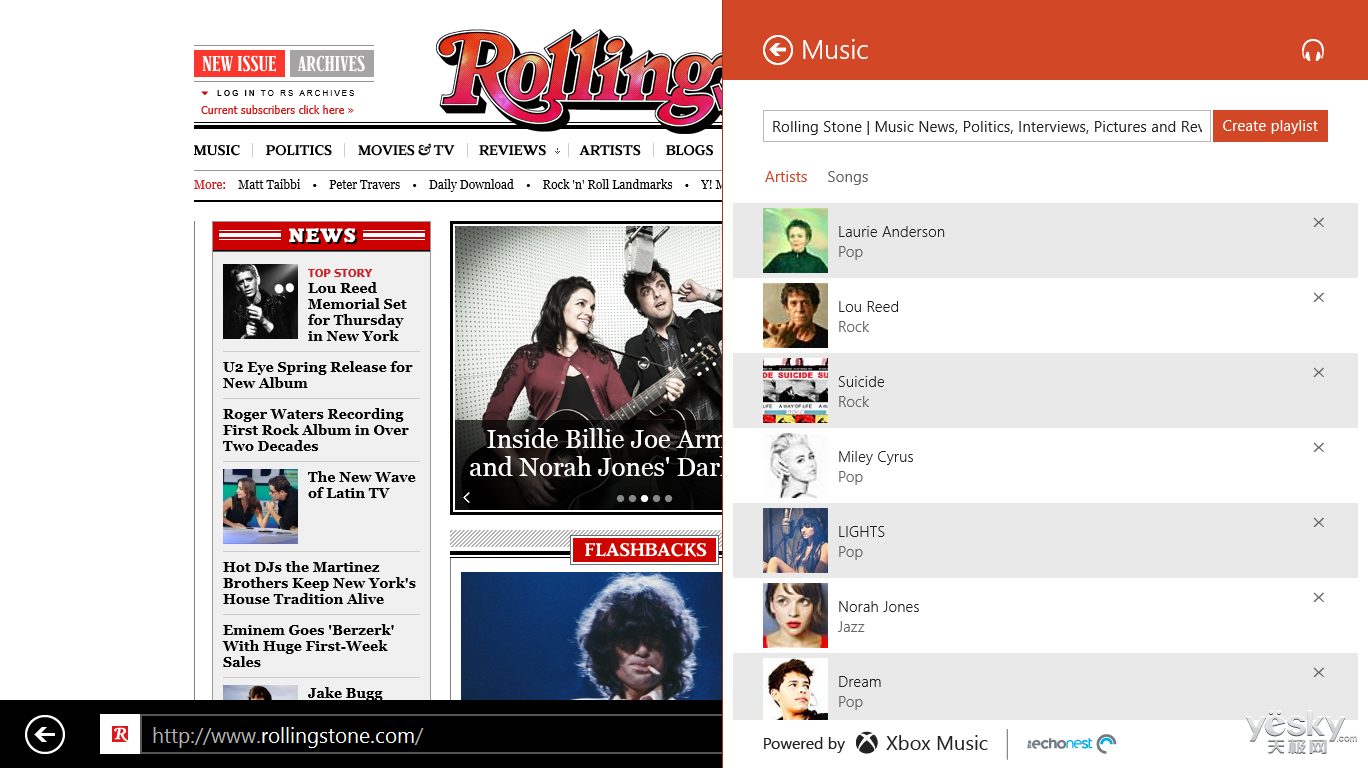Screen dimensions: 1368x768
Task: Click the Create playlist button
Action: tap(1270, 126)
